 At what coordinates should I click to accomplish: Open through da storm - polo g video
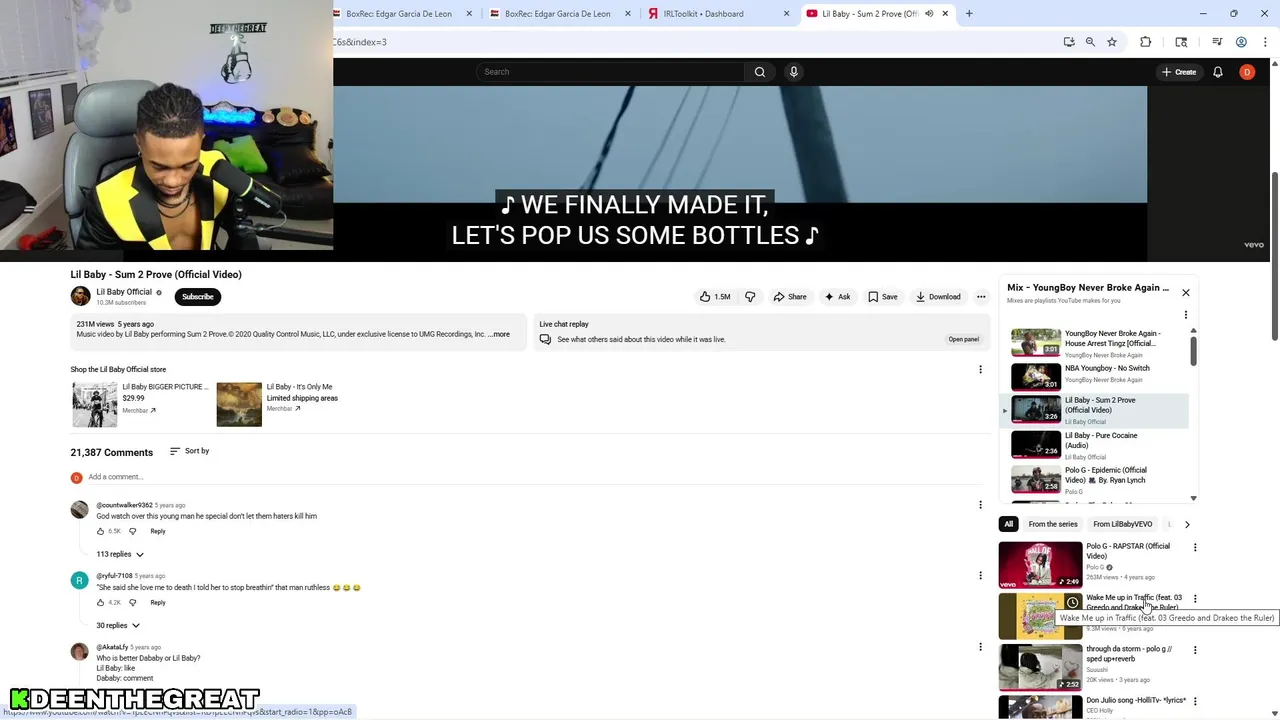[x=1040, y=667]
